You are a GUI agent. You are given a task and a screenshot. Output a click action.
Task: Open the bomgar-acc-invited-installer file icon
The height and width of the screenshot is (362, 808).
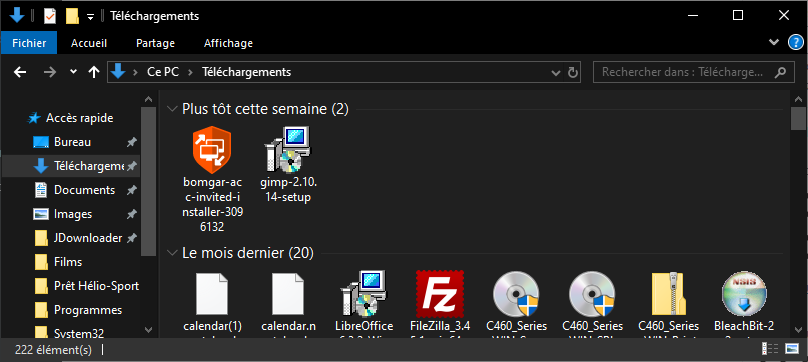tap(212, 150)
